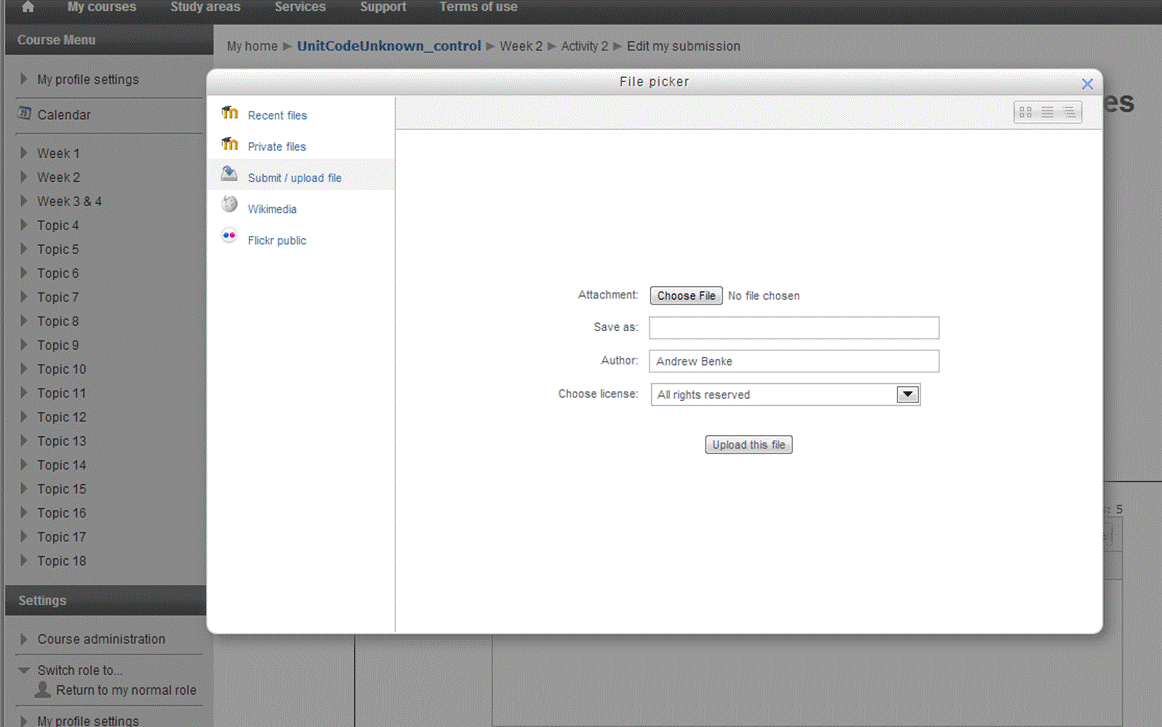Open Study areas menu

coord(205,7)
